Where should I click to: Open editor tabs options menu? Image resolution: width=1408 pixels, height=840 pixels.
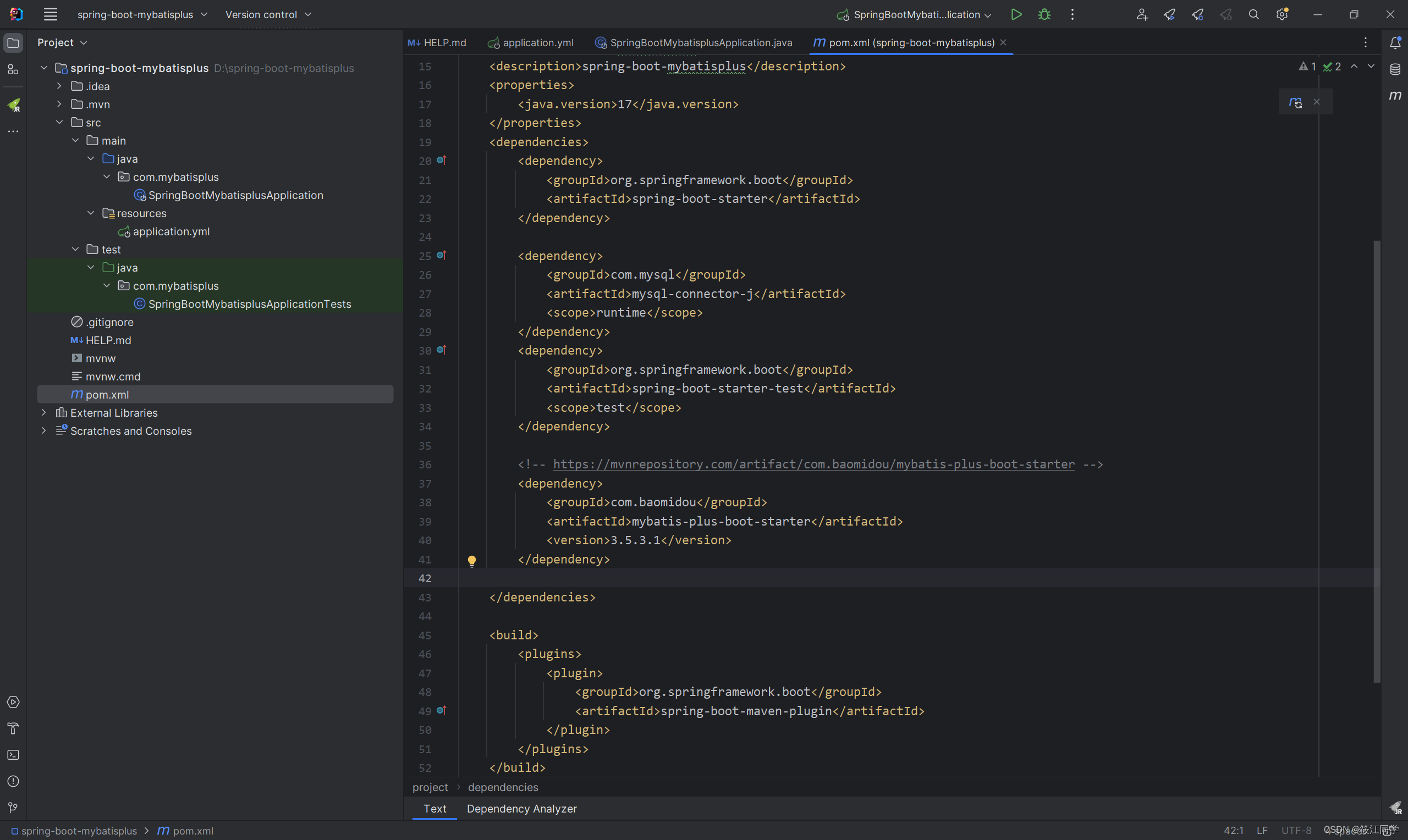tap(1366, 43)
